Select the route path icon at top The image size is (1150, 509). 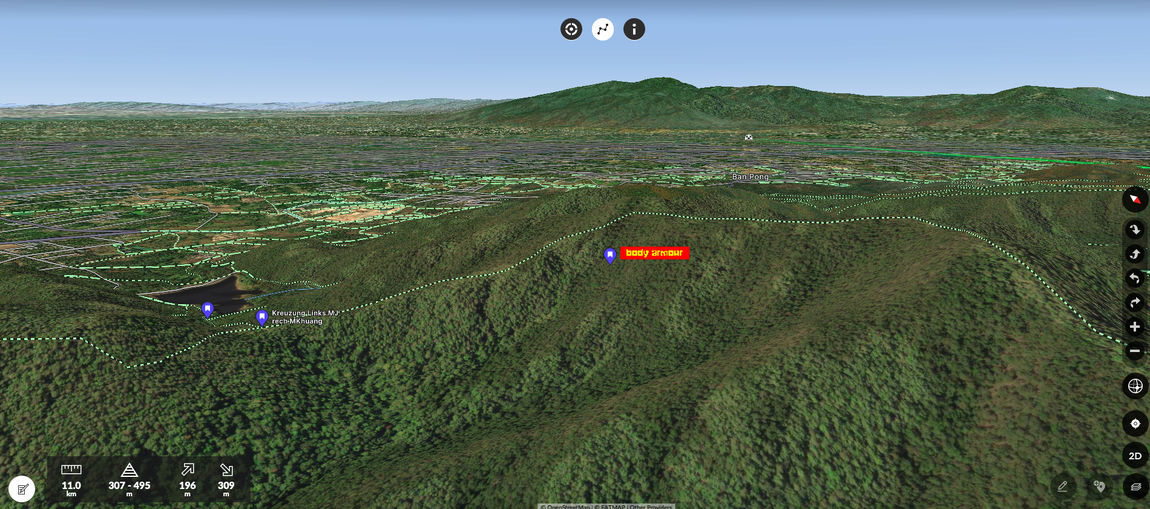pos(603,29)
